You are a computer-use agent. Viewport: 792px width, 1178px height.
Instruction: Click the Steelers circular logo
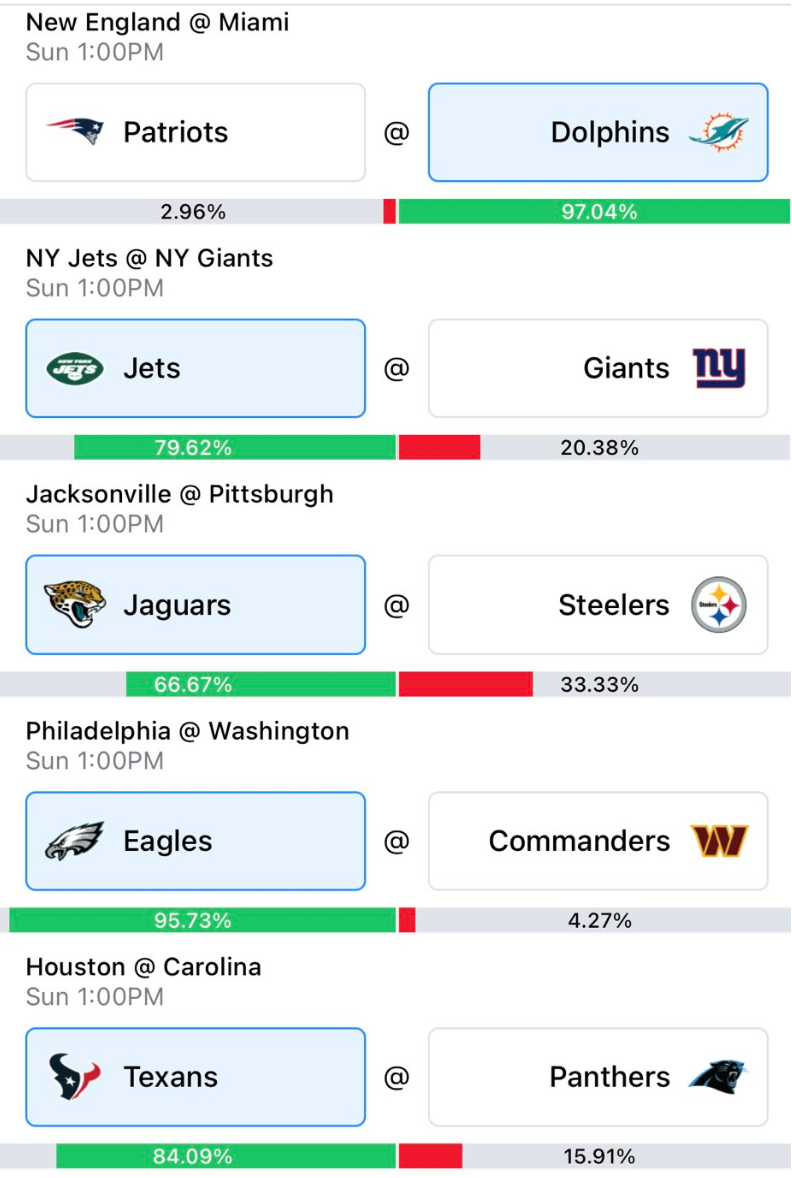point(719,605)
